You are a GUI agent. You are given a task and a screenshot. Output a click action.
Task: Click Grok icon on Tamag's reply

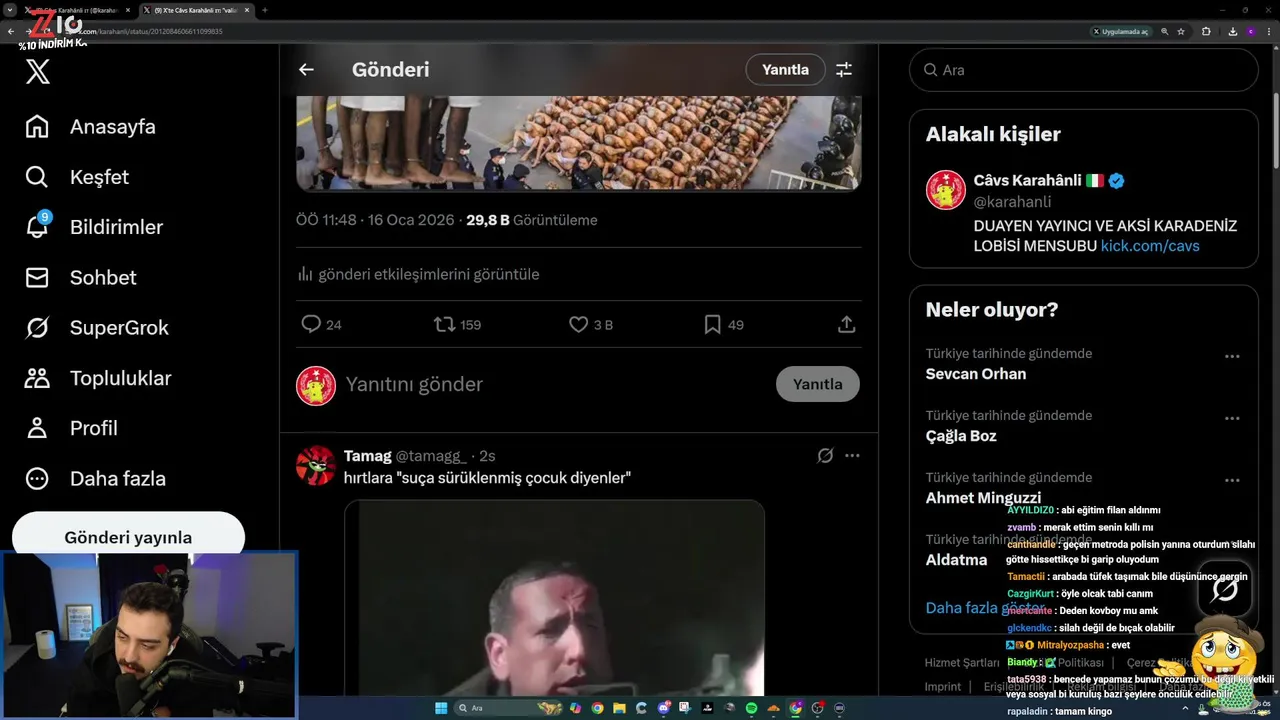[825, 456]
